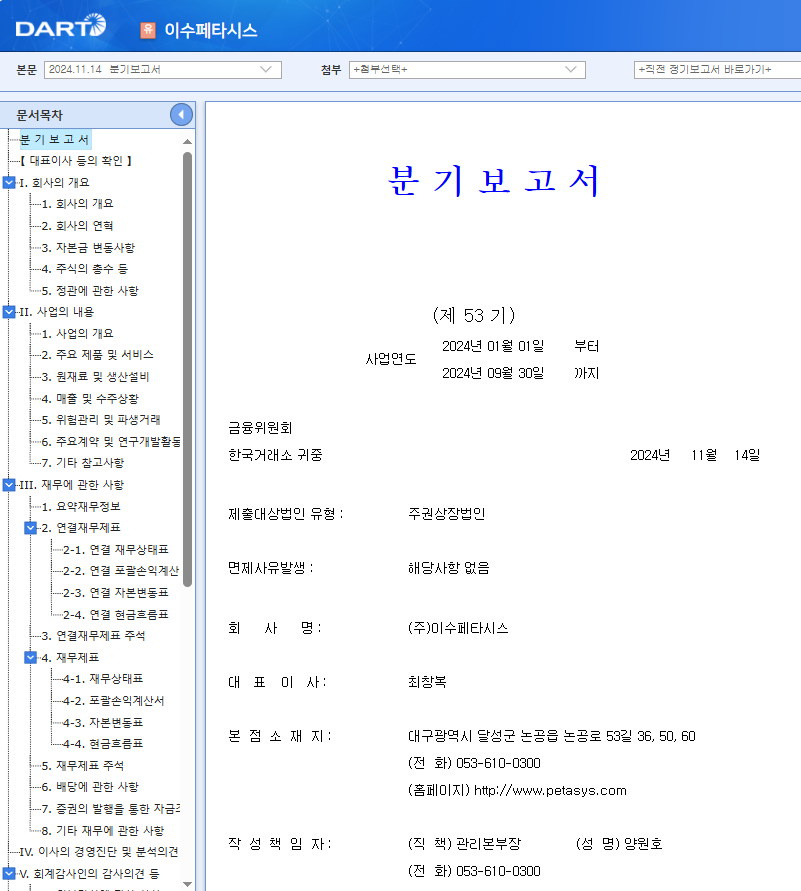Collapse the 문서목차 panel with the arrow icon
The image size is (801, 891).
[181, 114]
